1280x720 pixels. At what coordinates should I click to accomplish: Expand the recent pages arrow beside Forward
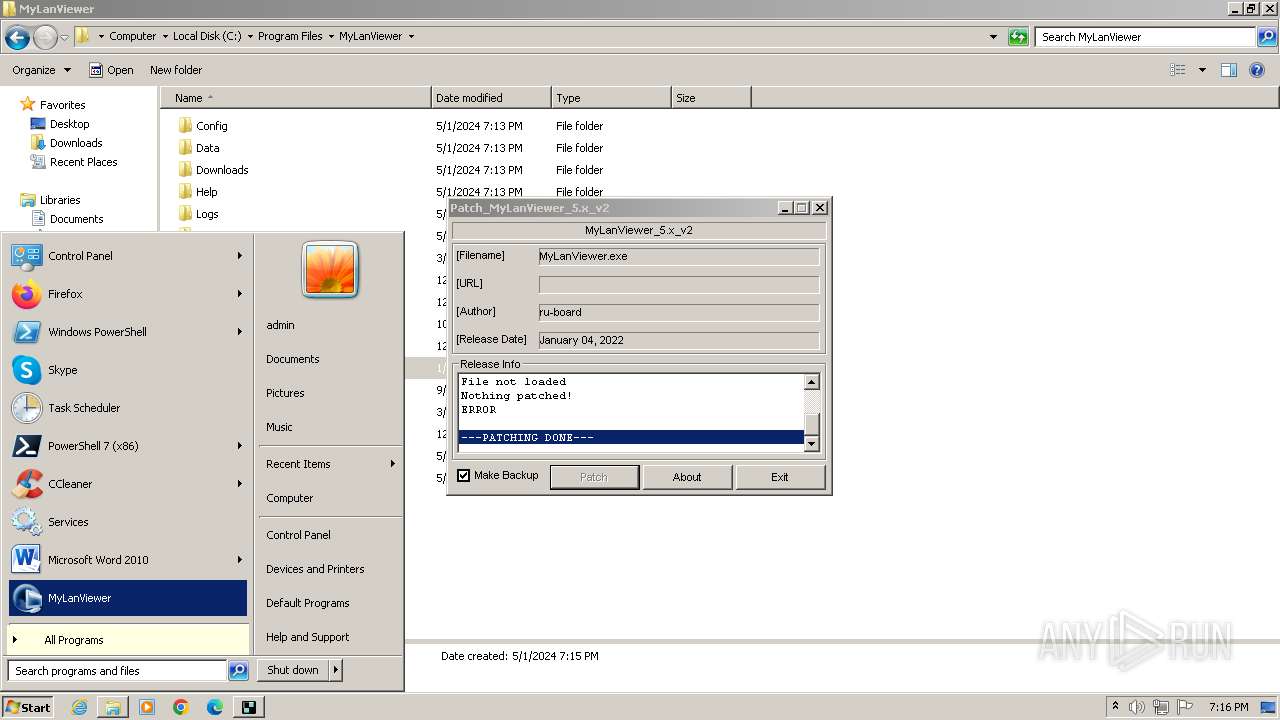coord(65,37)
